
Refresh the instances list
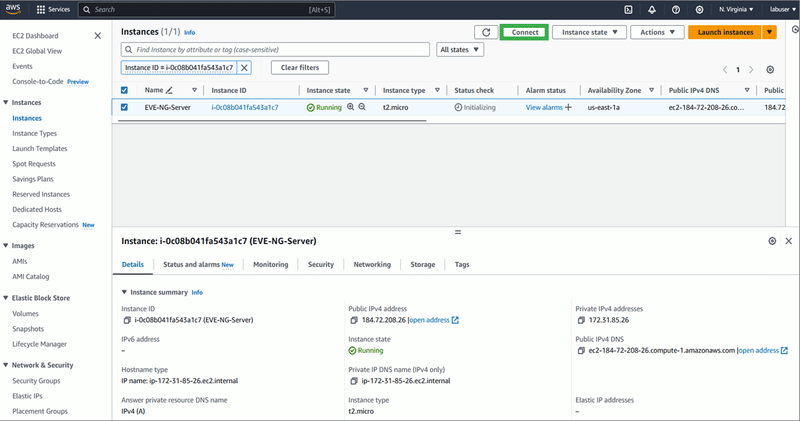tap(486, 32)
